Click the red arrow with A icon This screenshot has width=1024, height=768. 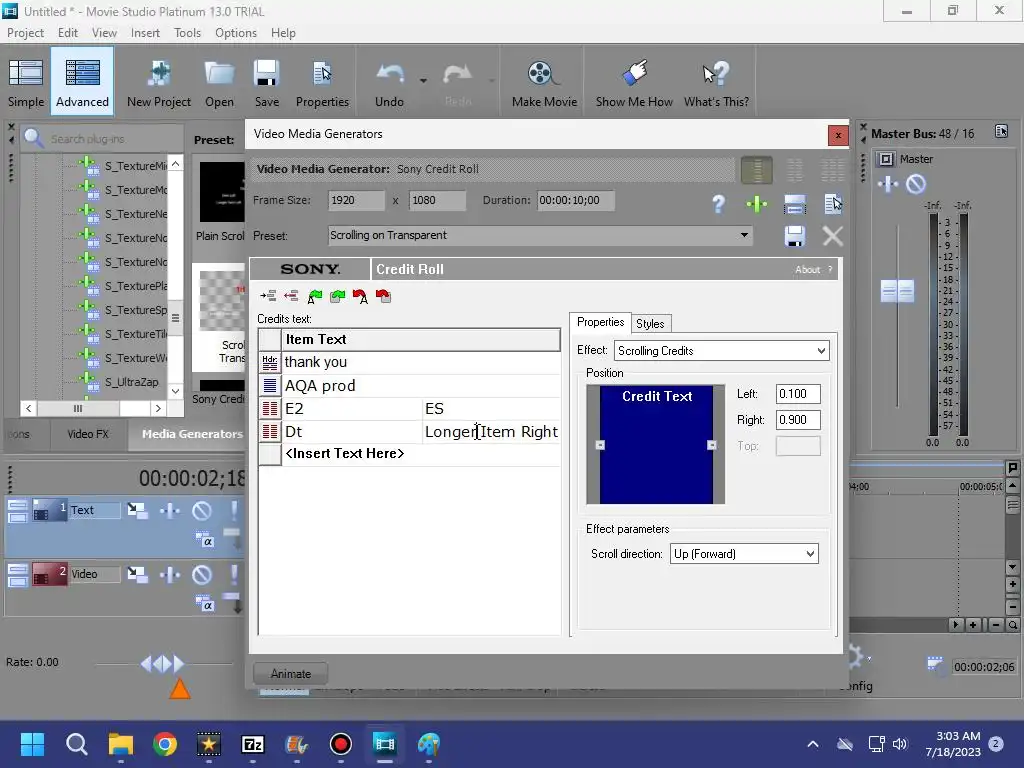(360, 296)
